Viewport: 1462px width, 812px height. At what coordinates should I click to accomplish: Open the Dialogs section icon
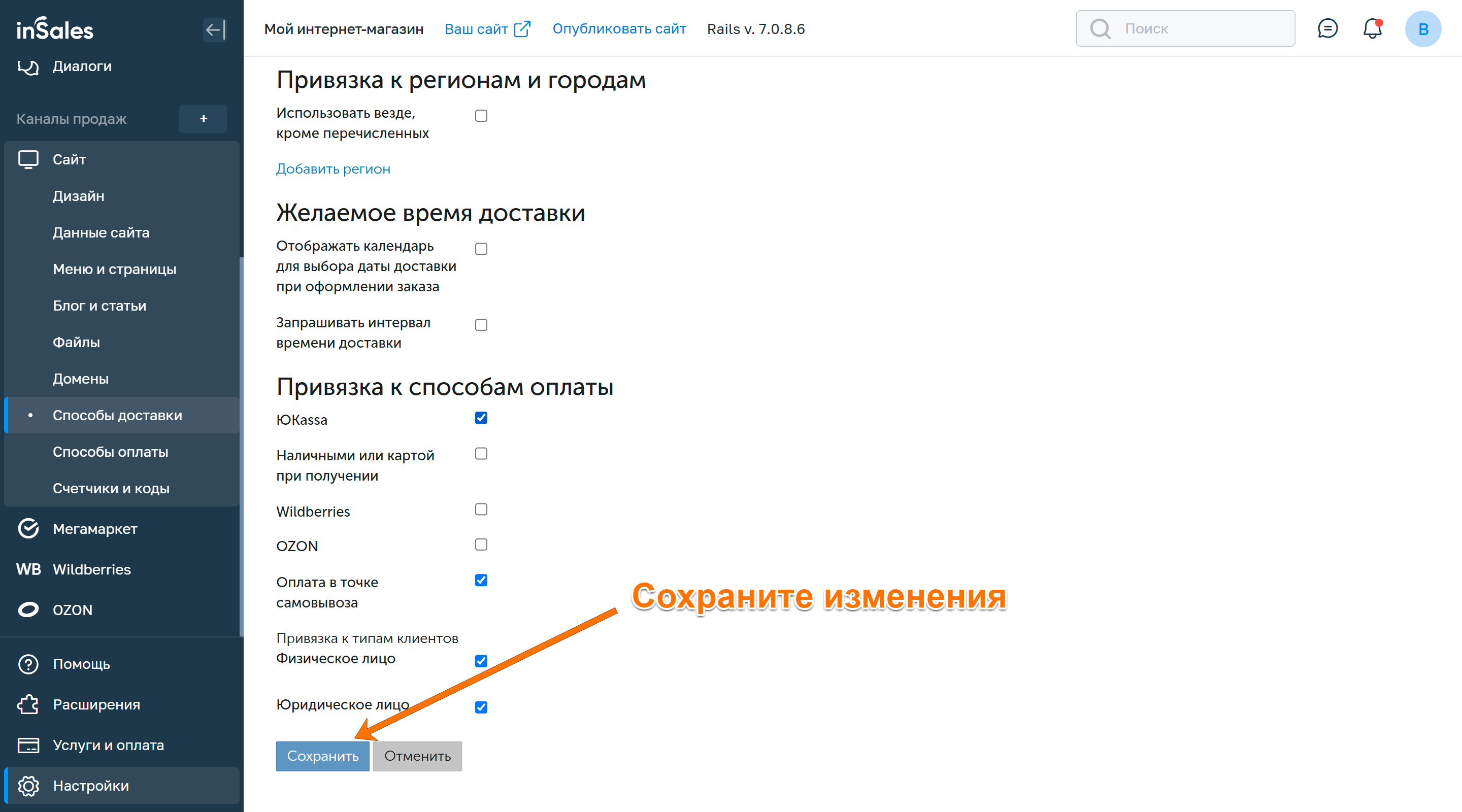[x=28, y=66]
